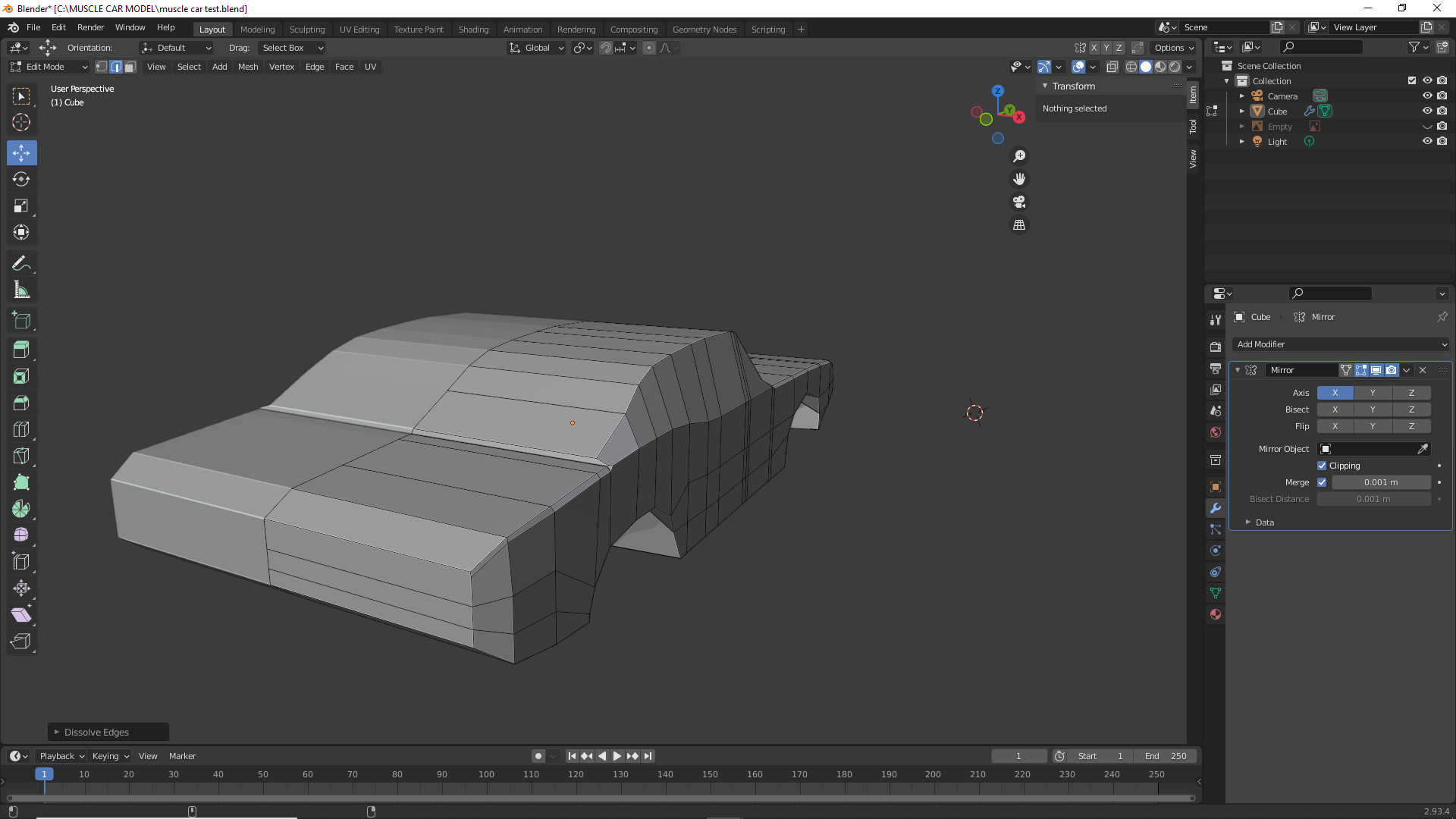Open the Material properties tab
The height and width of the screenshot is (819, 1456).
pyautogui.click(x=1216, y=614)
